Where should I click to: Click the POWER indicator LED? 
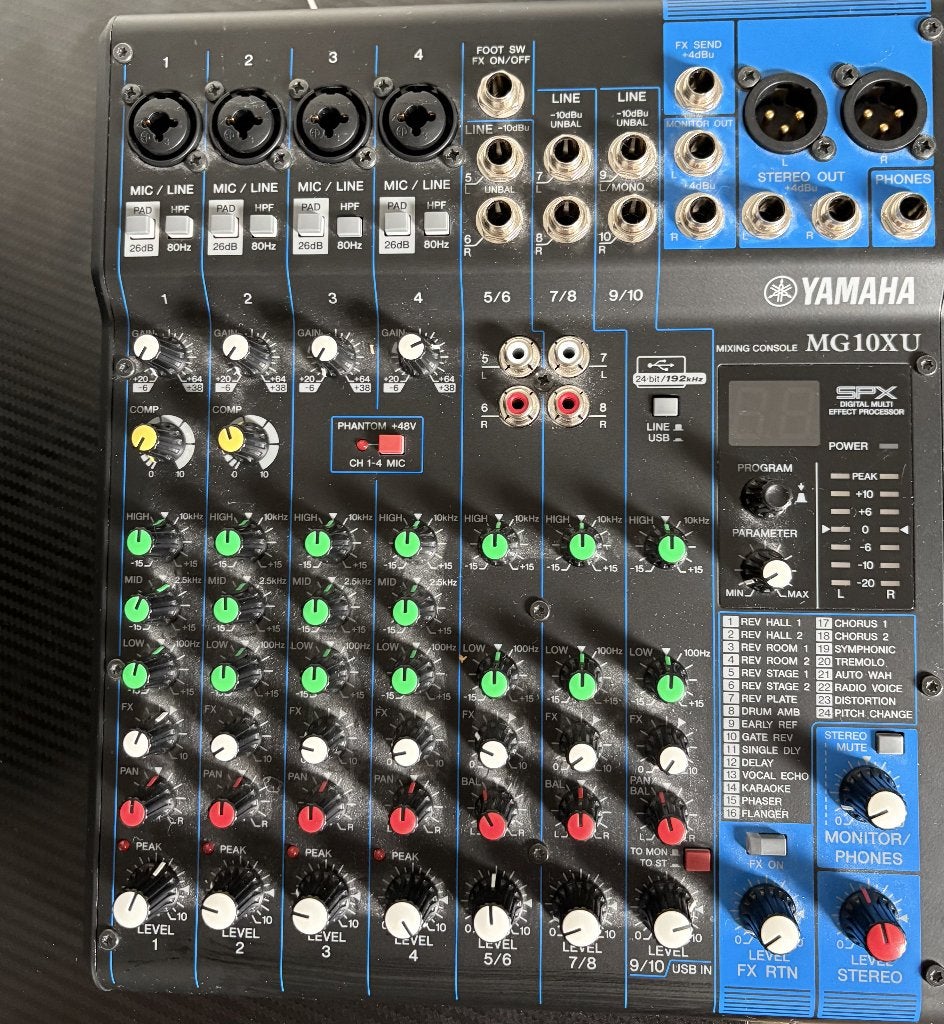[889, 446]
